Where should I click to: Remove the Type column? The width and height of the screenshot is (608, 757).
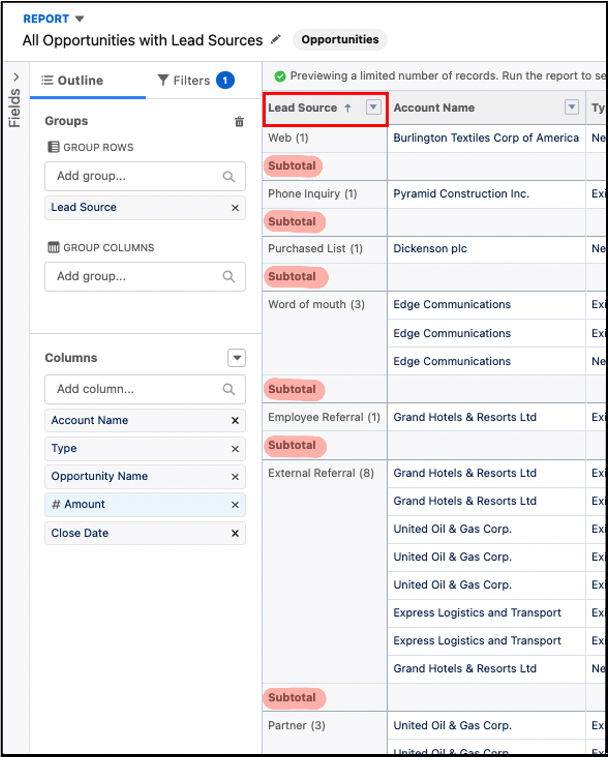(235, 449)
